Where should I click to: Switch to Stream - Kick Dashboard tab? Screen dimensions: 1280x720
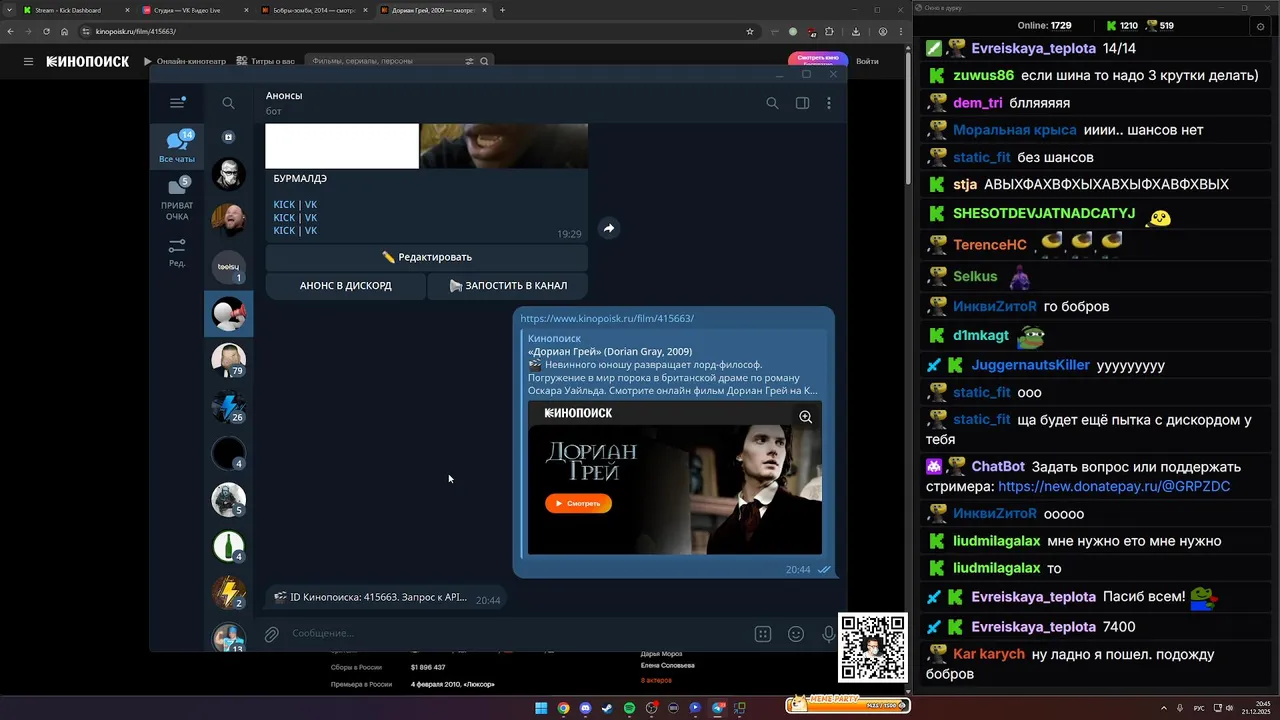coord(74,10)
